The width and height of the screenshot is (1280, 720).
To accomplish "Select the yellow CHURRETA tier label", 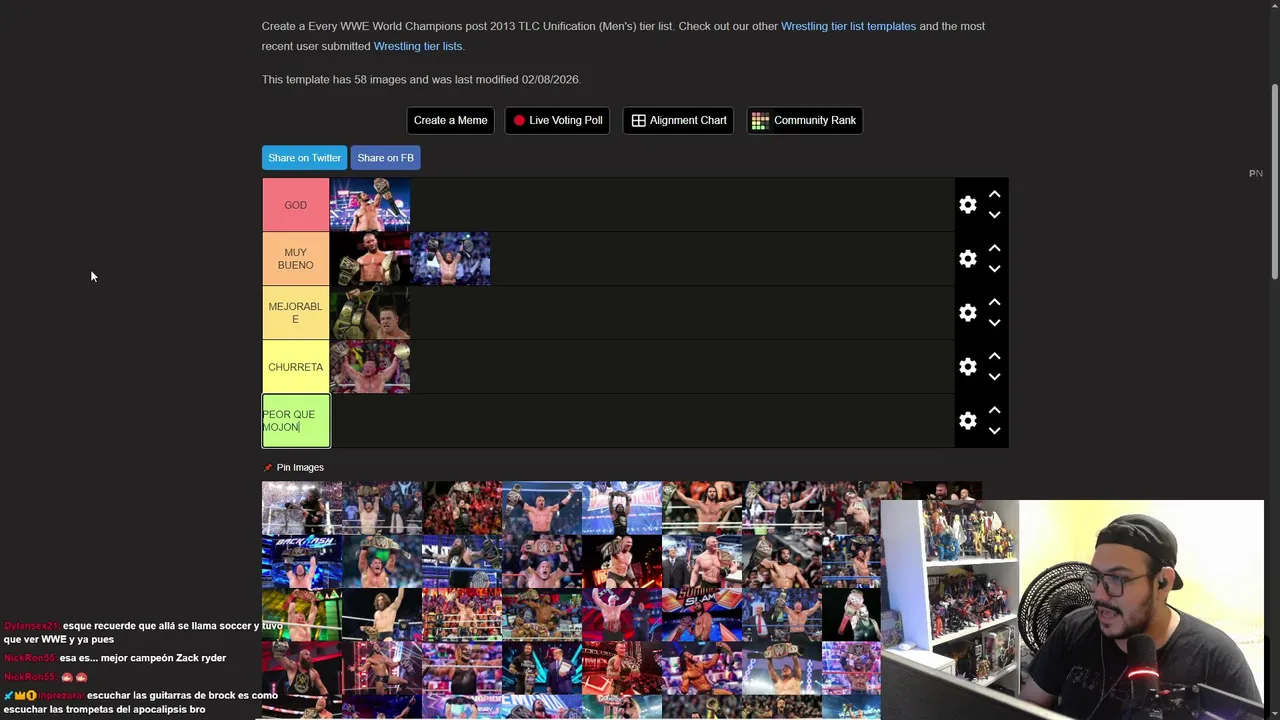I will [295, 367].
